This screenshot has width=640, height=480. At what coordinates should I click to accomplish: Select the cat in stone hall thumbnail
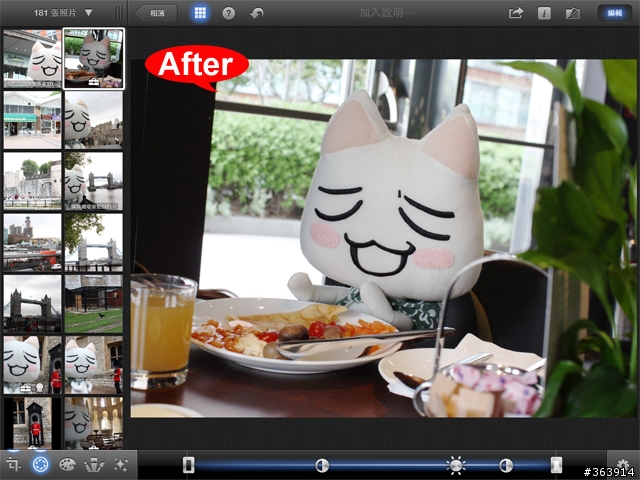pyautogui.click(x=93, y=423)
